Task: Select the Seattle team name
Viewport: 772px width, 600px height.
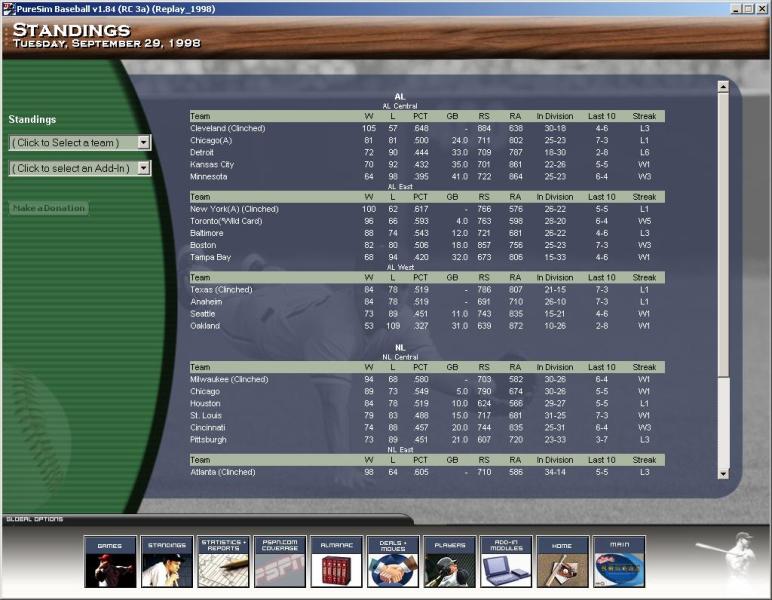Action: (202, 314)
